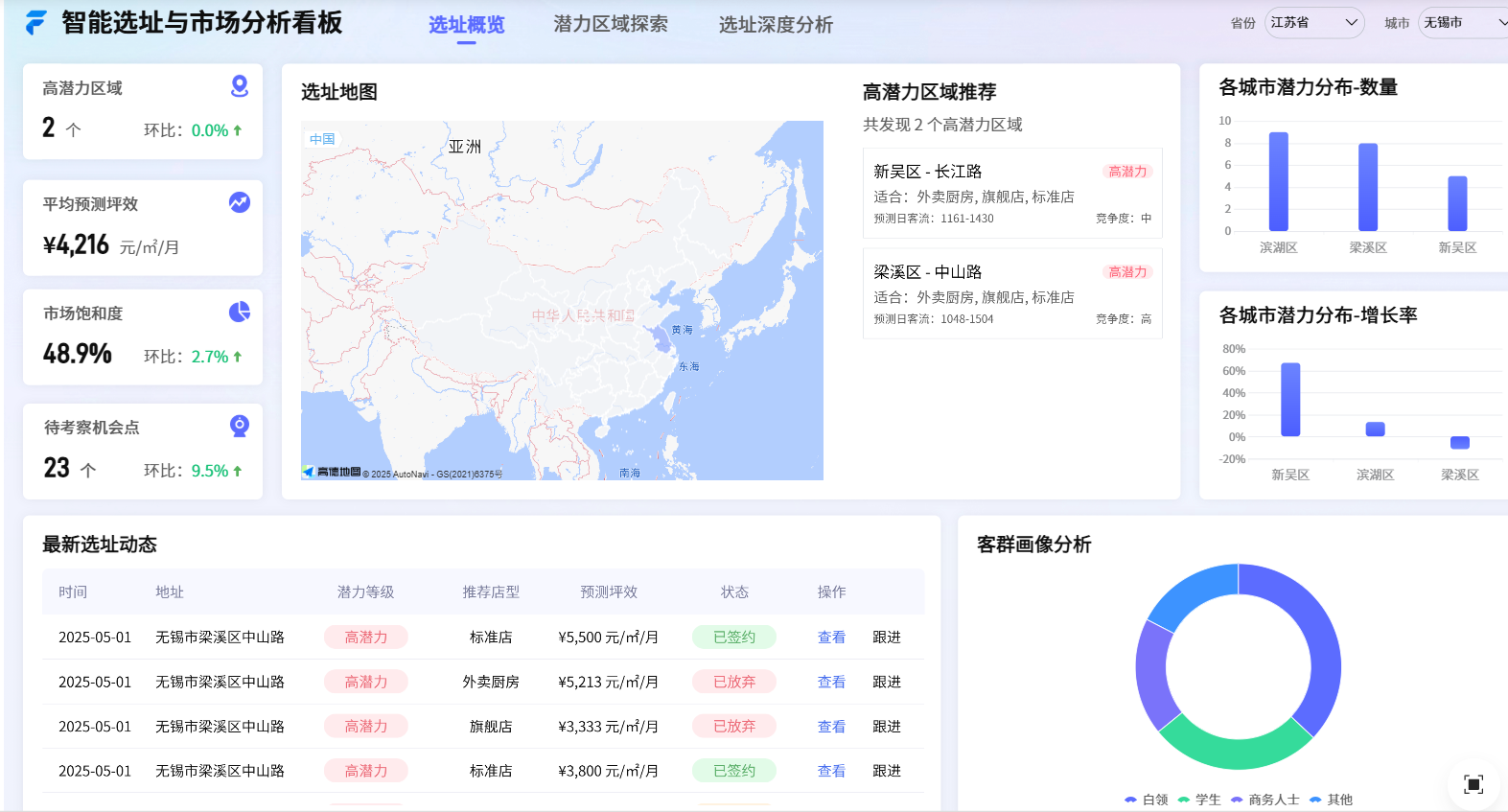
Task: Click 查看 in the ¥3,800 row
Action: tap(831, 771)
